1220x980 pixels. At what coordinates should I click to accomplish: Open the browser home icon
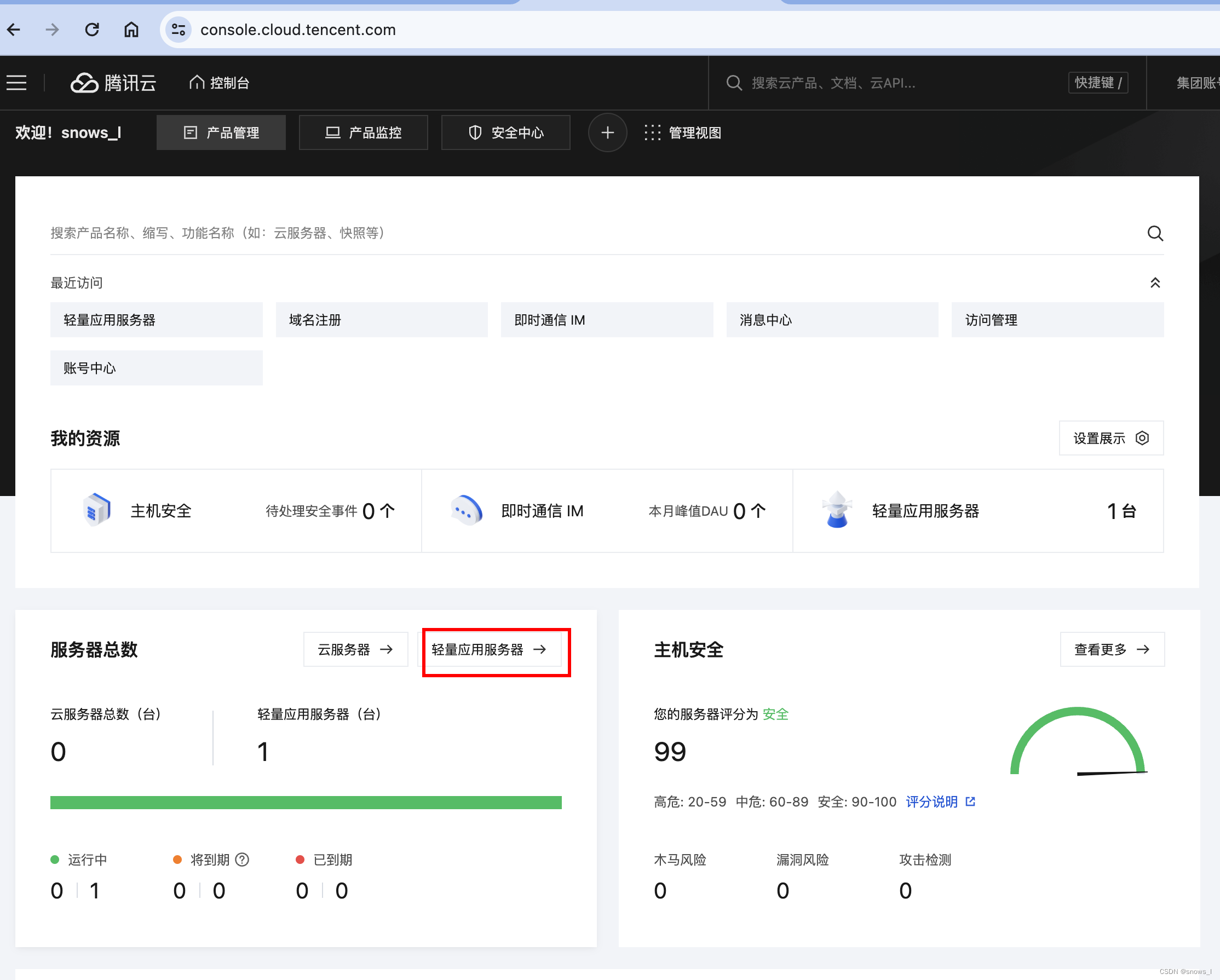(x=131, y=30)
